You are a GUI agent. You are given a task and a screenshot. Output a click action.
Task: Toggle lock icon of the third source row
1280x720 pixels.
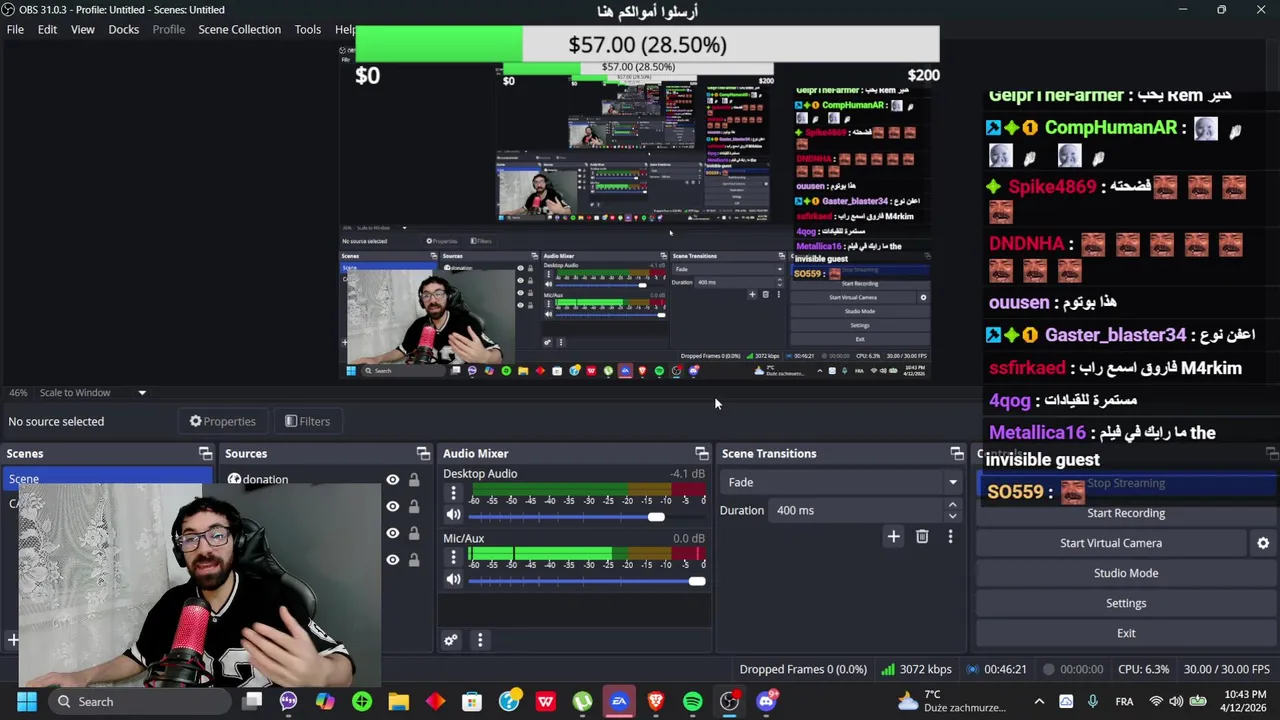tap(414, 533)
